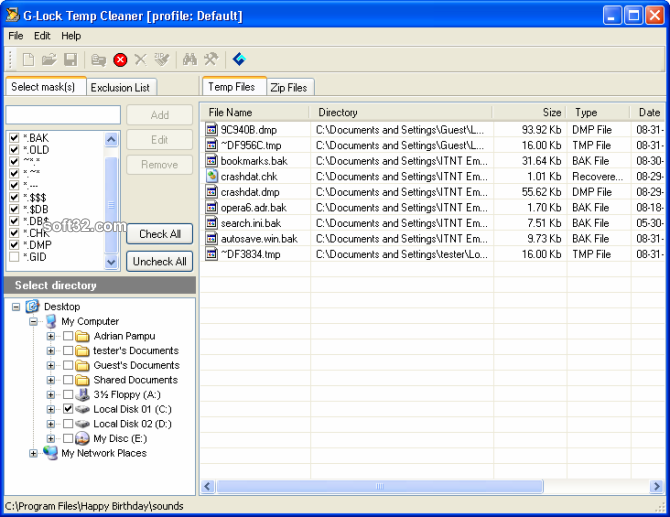The image size is (670, 517).
Task: Expand the Adrian Pampu folder node
Action: pyautogui.click(x=50, y=336)
